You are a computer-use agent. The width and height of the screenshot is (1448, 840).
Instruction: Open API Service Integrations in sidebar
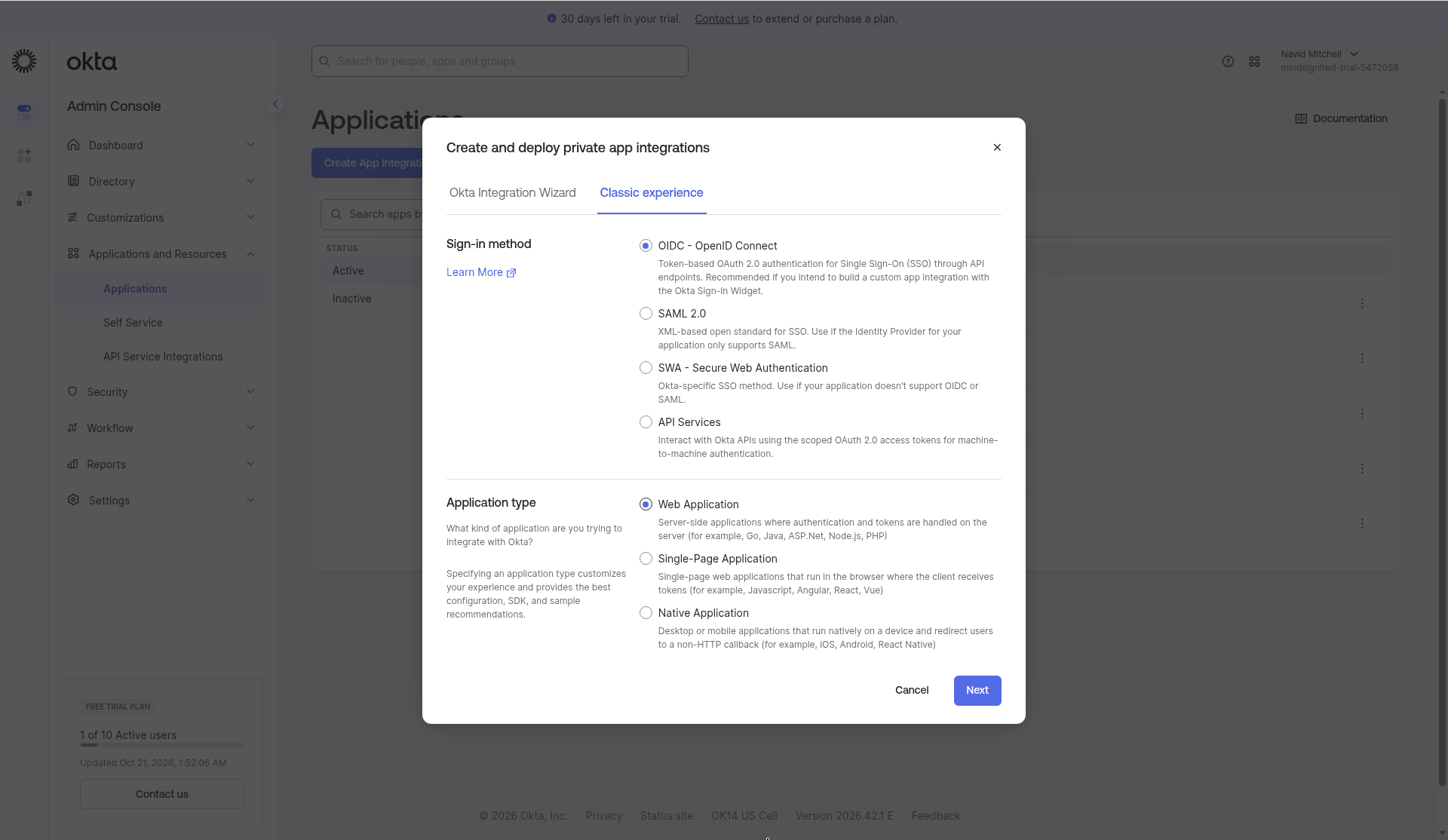[163, 357]
